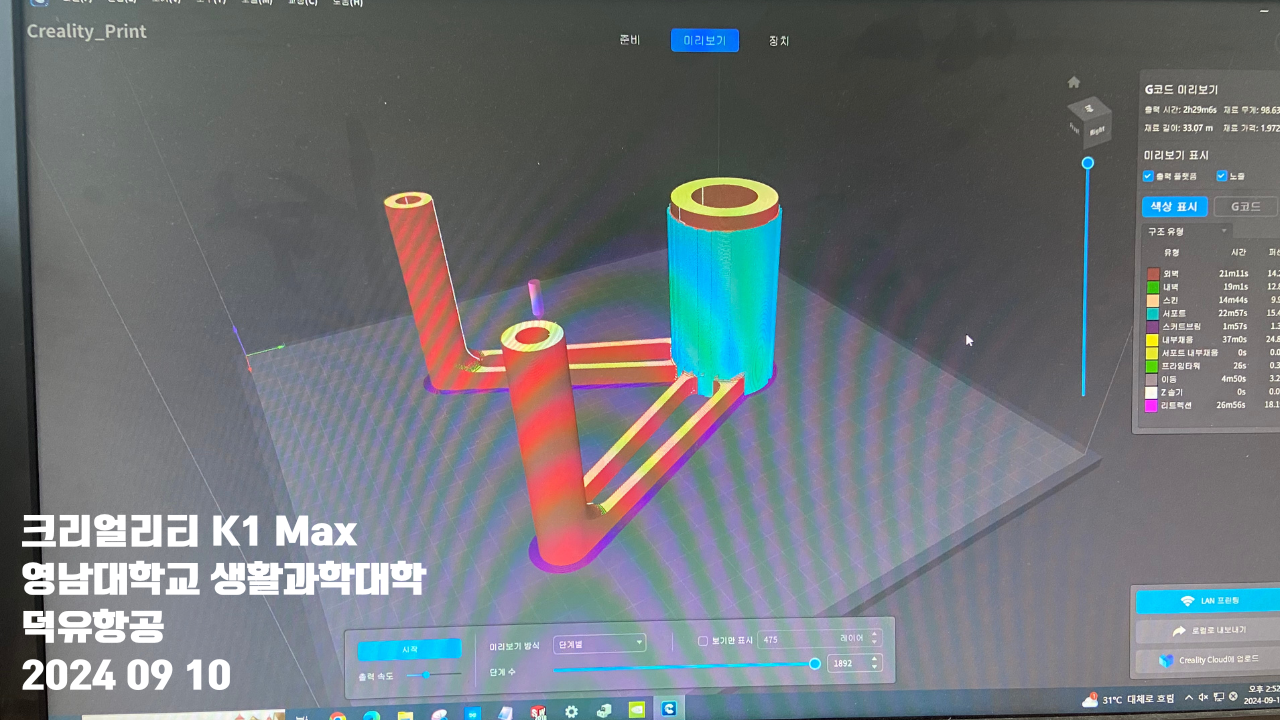Enable the 보기만 표시 checkbox
This screenshot has height=720, width=1280.
click(703, 641)
